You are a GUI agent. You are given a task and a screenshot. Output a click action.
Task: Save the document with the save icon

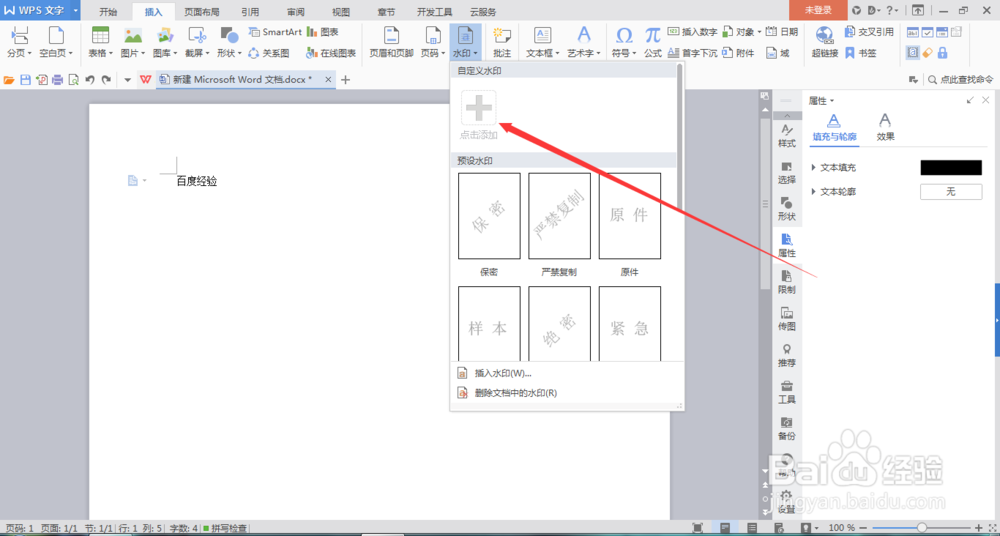(26, 80)
